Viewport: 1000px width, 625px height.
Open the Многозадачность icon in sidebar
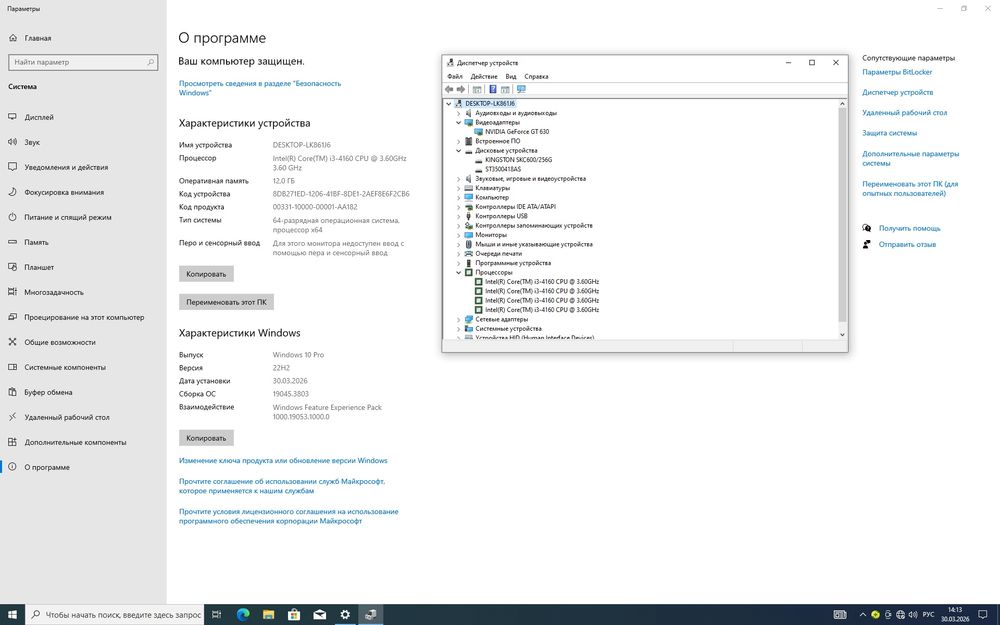pos(12,291)
